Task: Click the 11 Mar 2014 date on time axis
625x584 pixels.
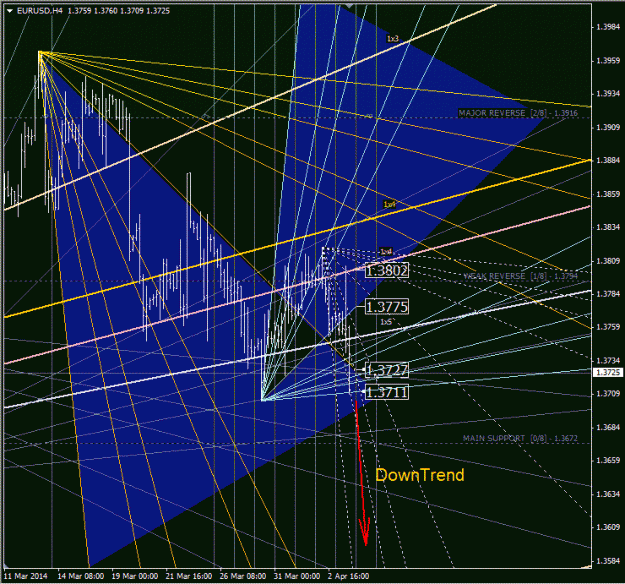Action: (26, 576)
